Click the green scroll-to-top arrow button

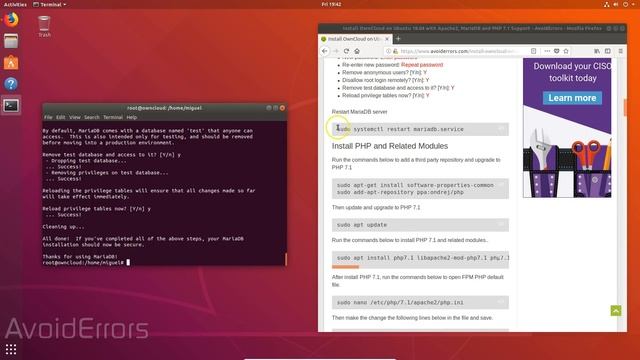coord(616,311)
